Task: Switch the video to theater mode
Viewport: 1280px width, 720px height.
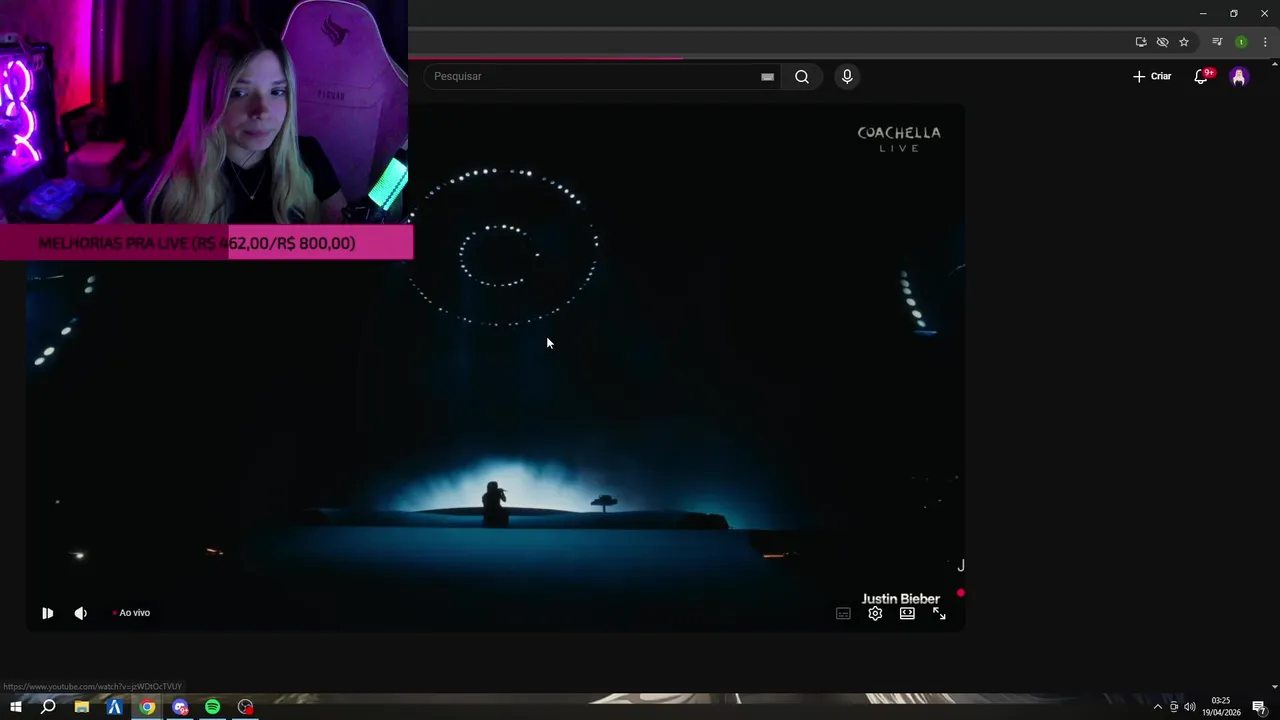Action: (907, 614)
